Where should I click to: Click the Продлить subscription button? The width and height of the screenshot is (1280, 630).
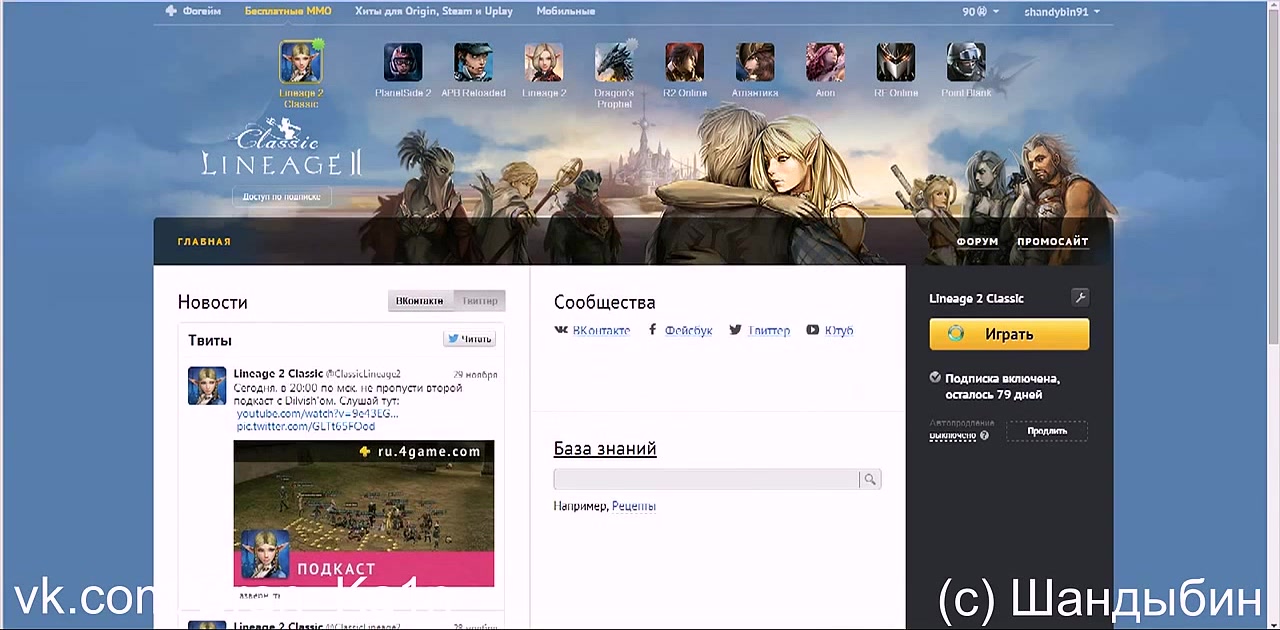point(1047,431)
